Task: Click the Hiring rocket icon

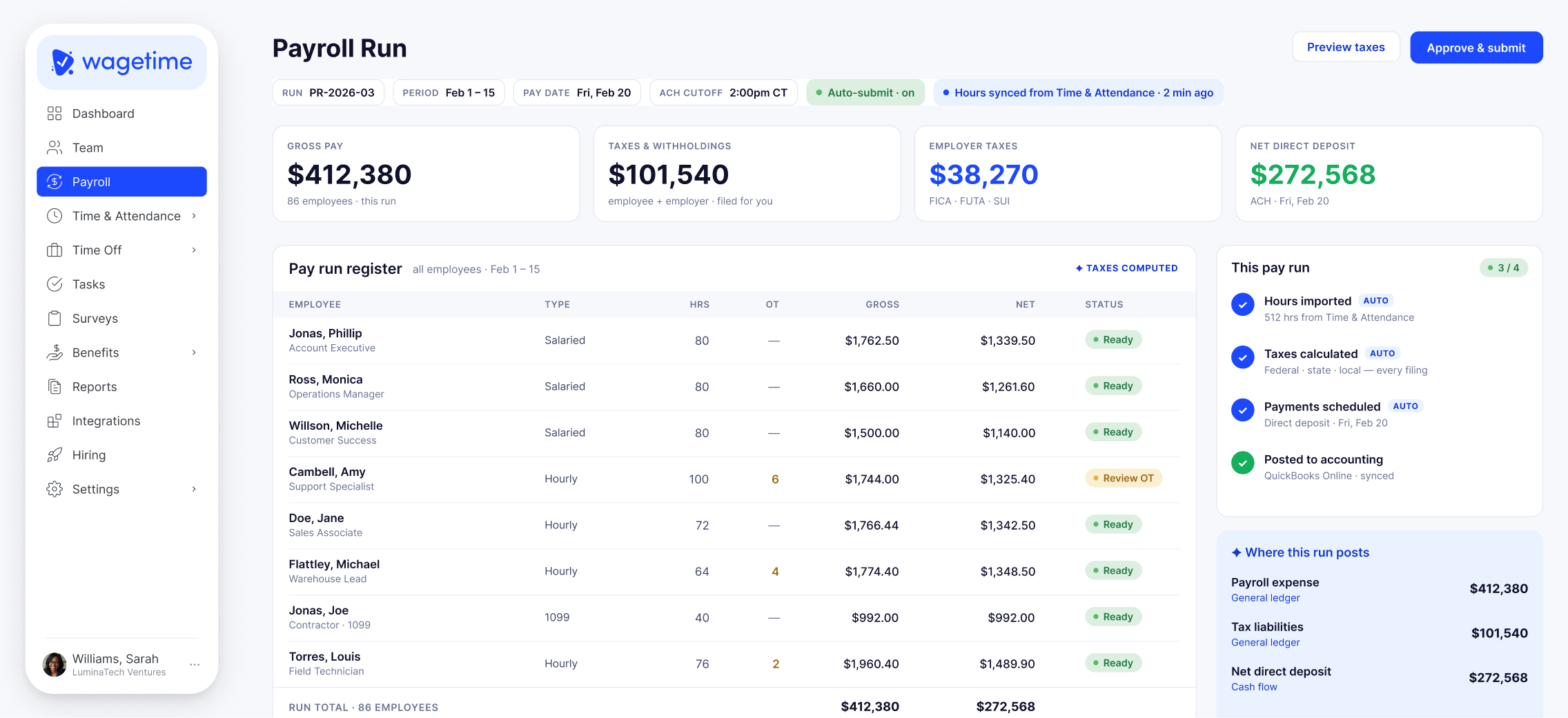Action: pyautogui.click(x=55, y=455)
